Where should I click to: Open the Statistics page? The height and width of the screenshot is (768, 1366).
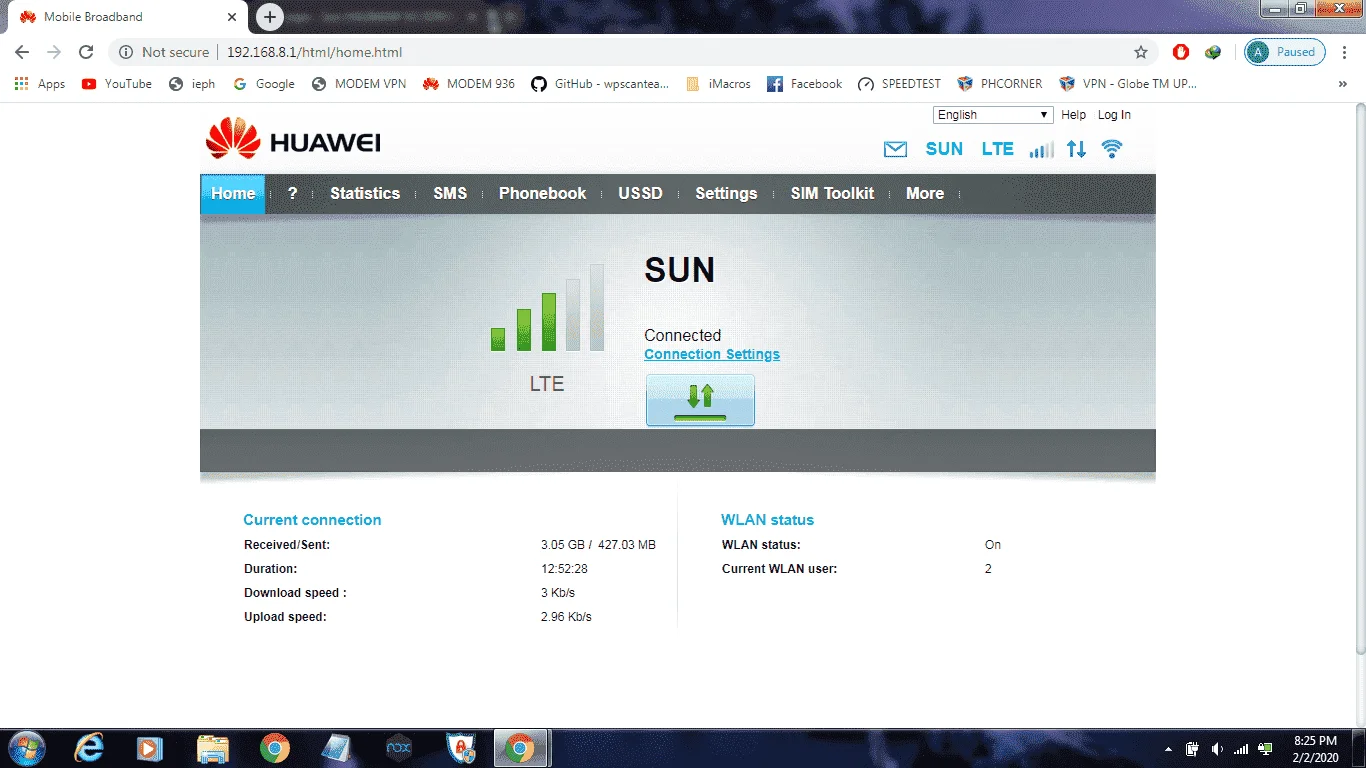click(365, 194)
